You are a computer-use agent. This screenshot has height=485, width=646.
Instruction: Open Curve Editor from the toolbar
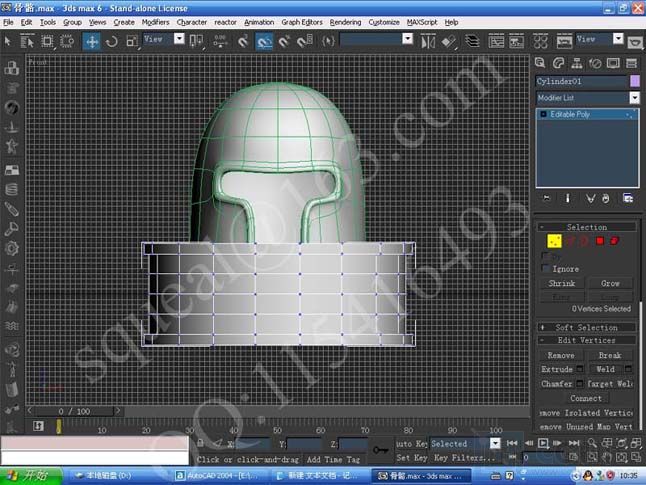coord(496,41)
